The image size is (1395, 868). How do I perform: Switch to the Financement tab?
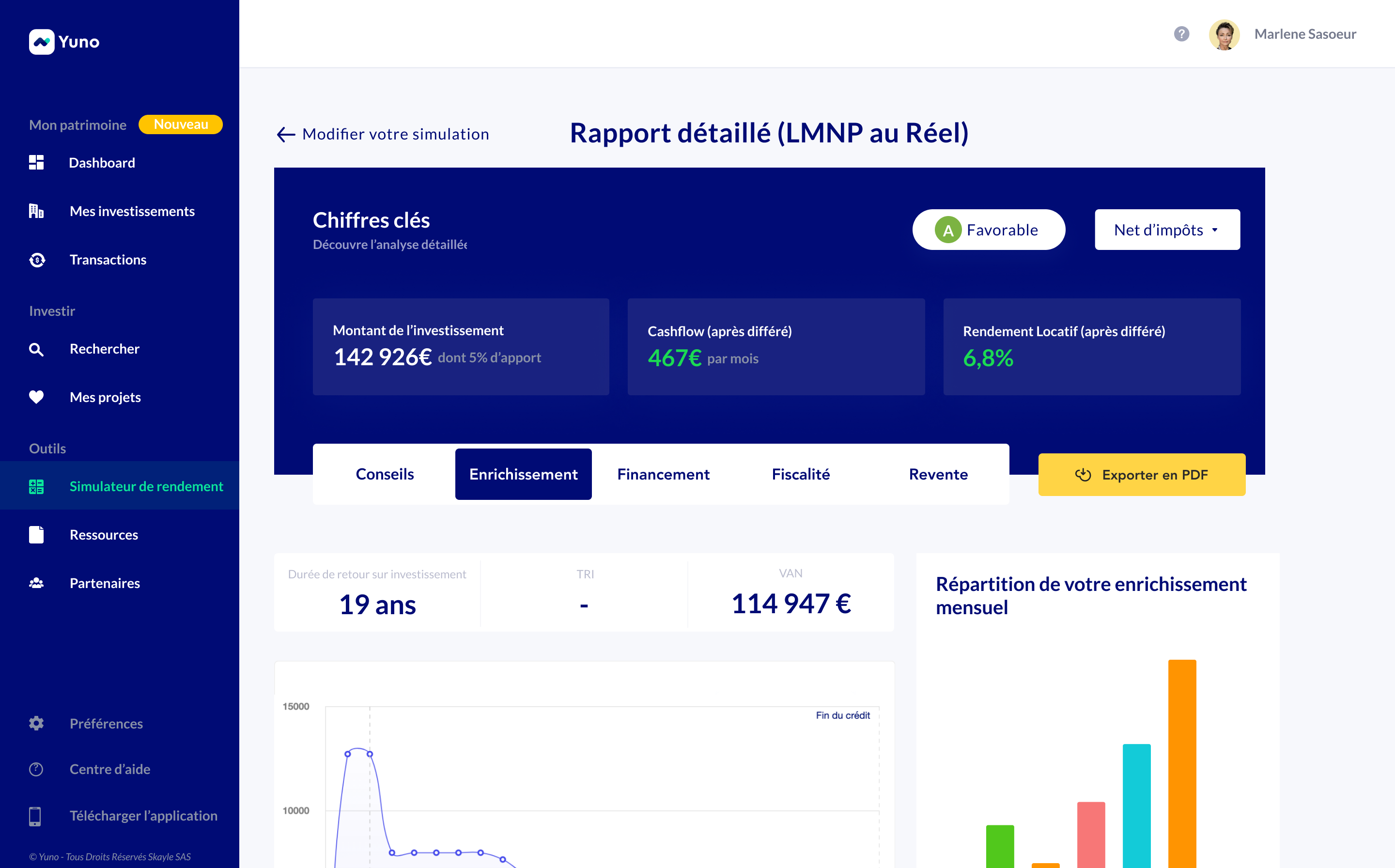[663, 474]
